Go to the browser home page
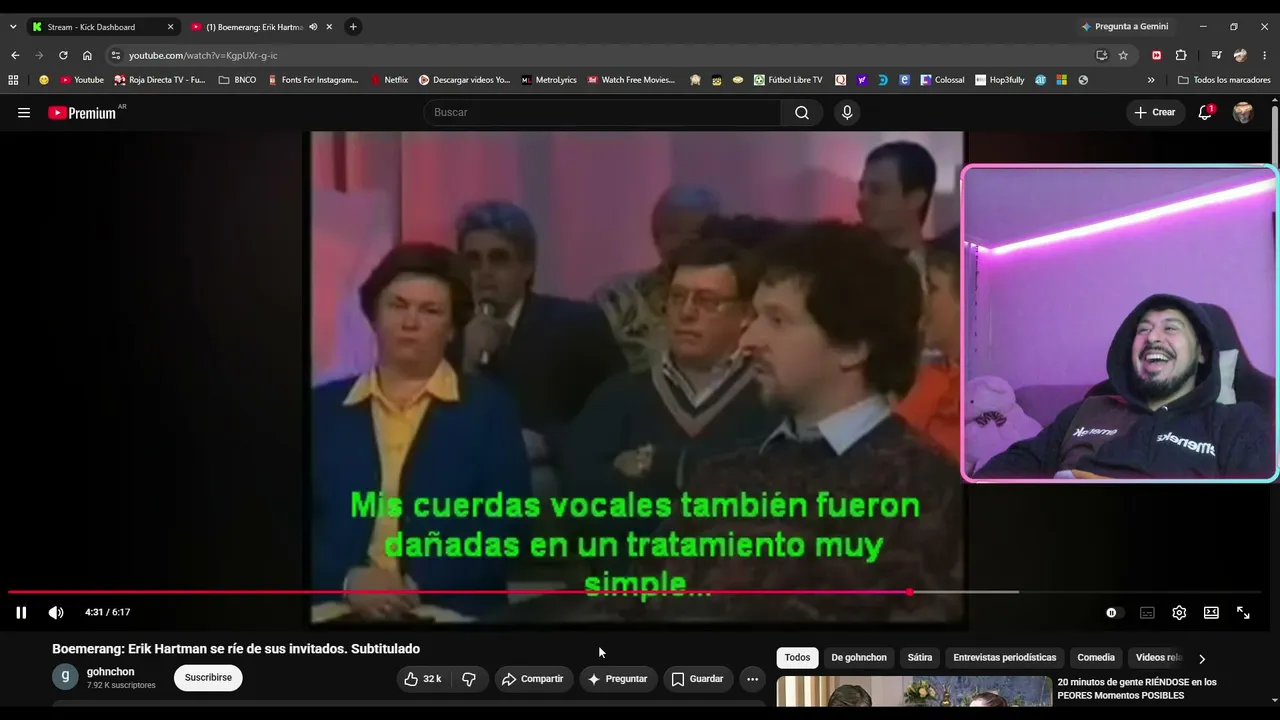 tap(87, 55)
